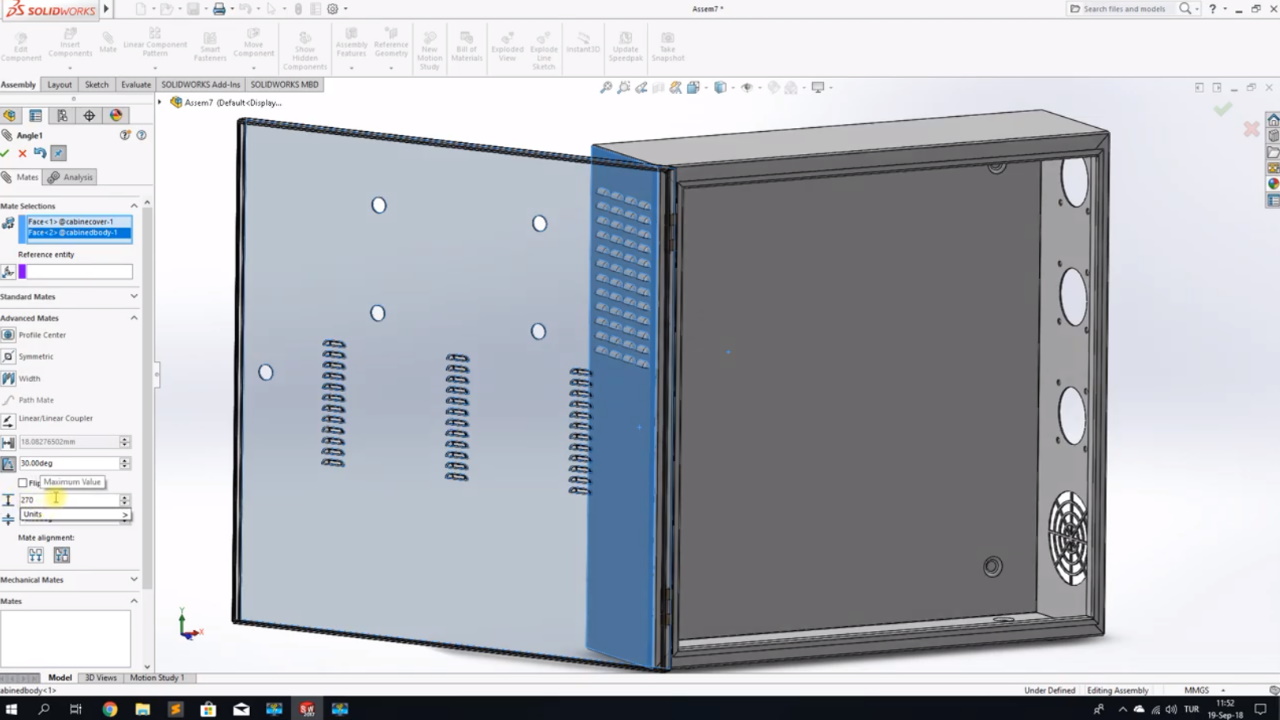Image resolution: width=1280 pixels, height=720 pixels.
Task: Expand the Standard Mates section
Action: tap(134, 296)
